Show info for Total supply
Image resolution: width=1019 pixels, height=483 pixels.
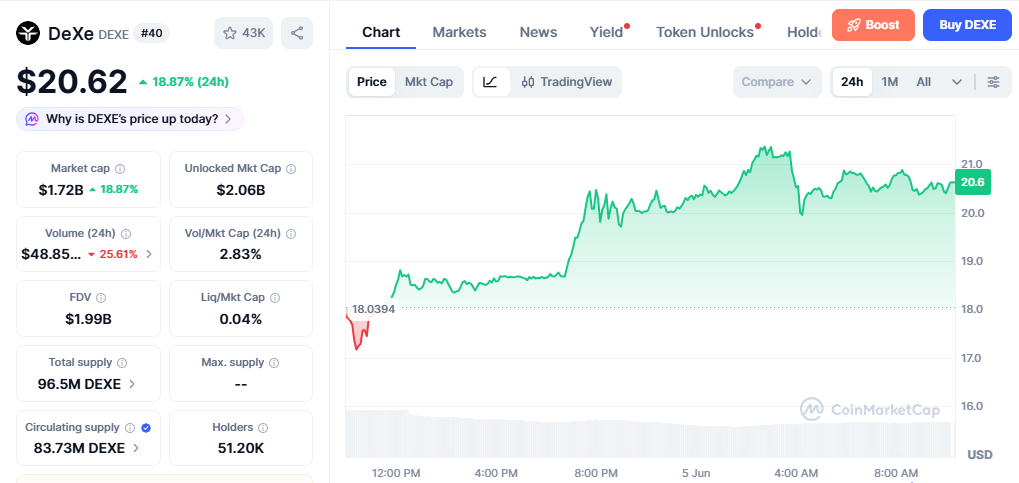122,363
